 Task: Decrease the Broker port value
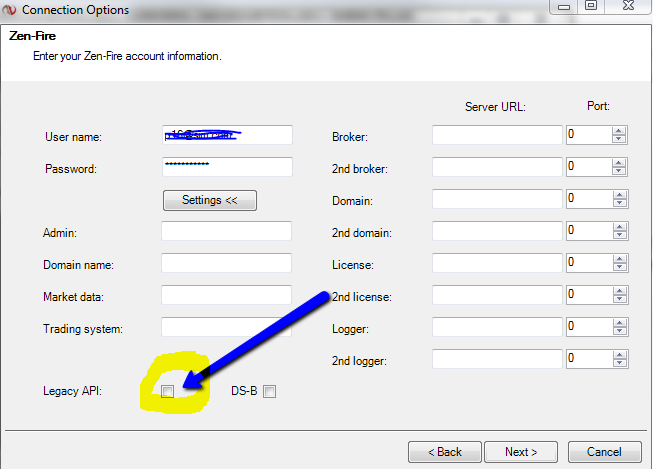619,139
